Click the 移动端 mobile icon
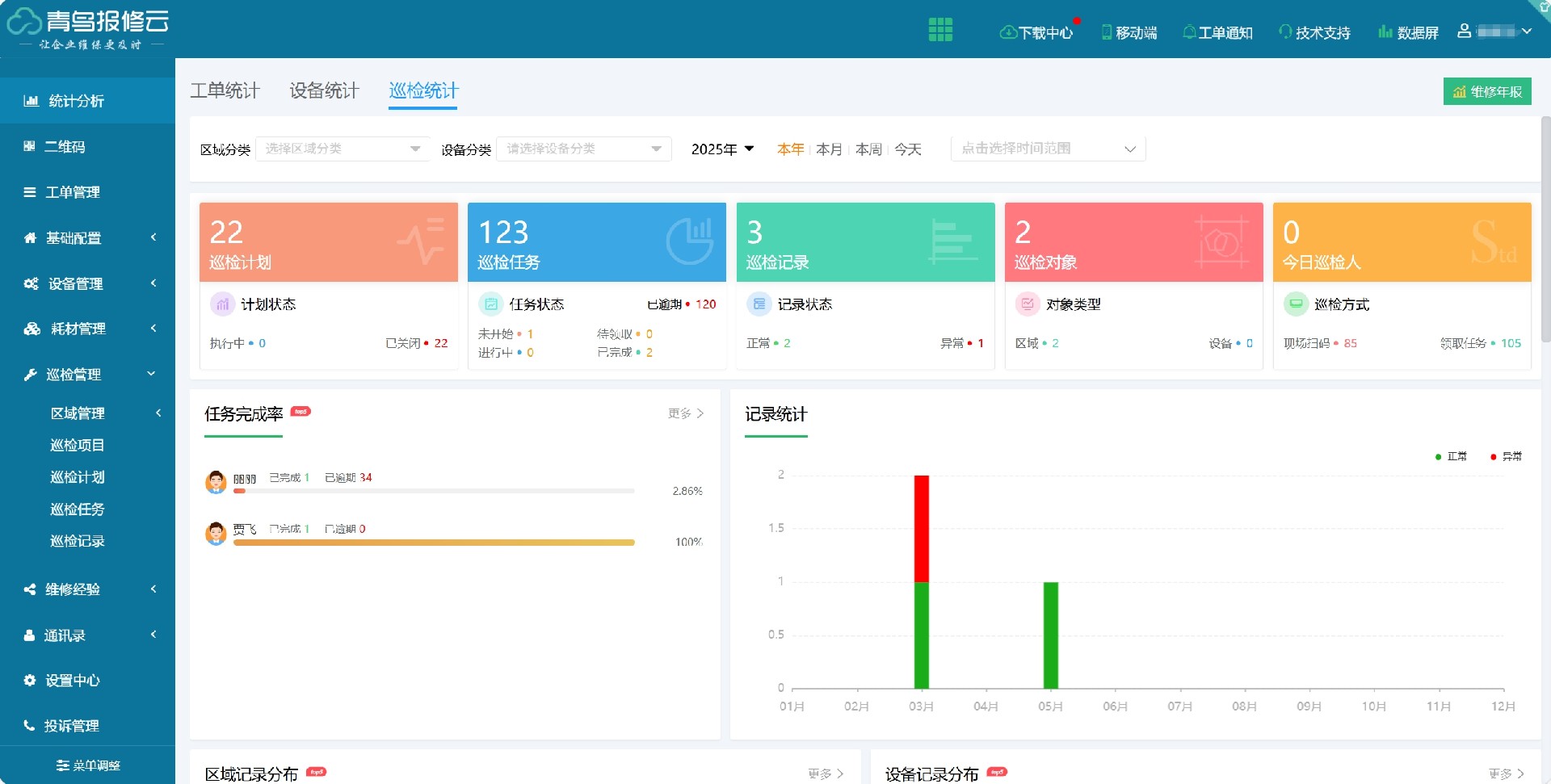 1129,32
